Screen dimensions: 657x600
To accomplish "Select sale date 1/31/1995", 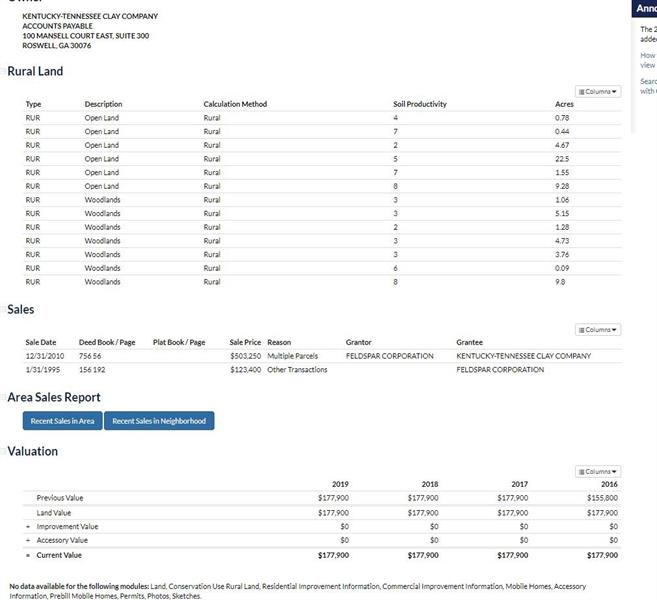I will (x=43, y=370).
